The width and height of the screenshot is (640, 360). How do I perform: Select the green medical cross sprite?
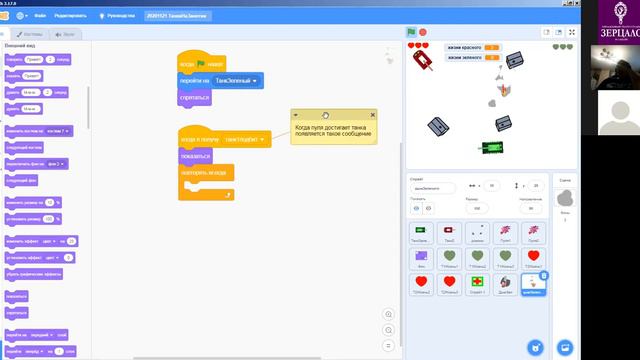477,284
